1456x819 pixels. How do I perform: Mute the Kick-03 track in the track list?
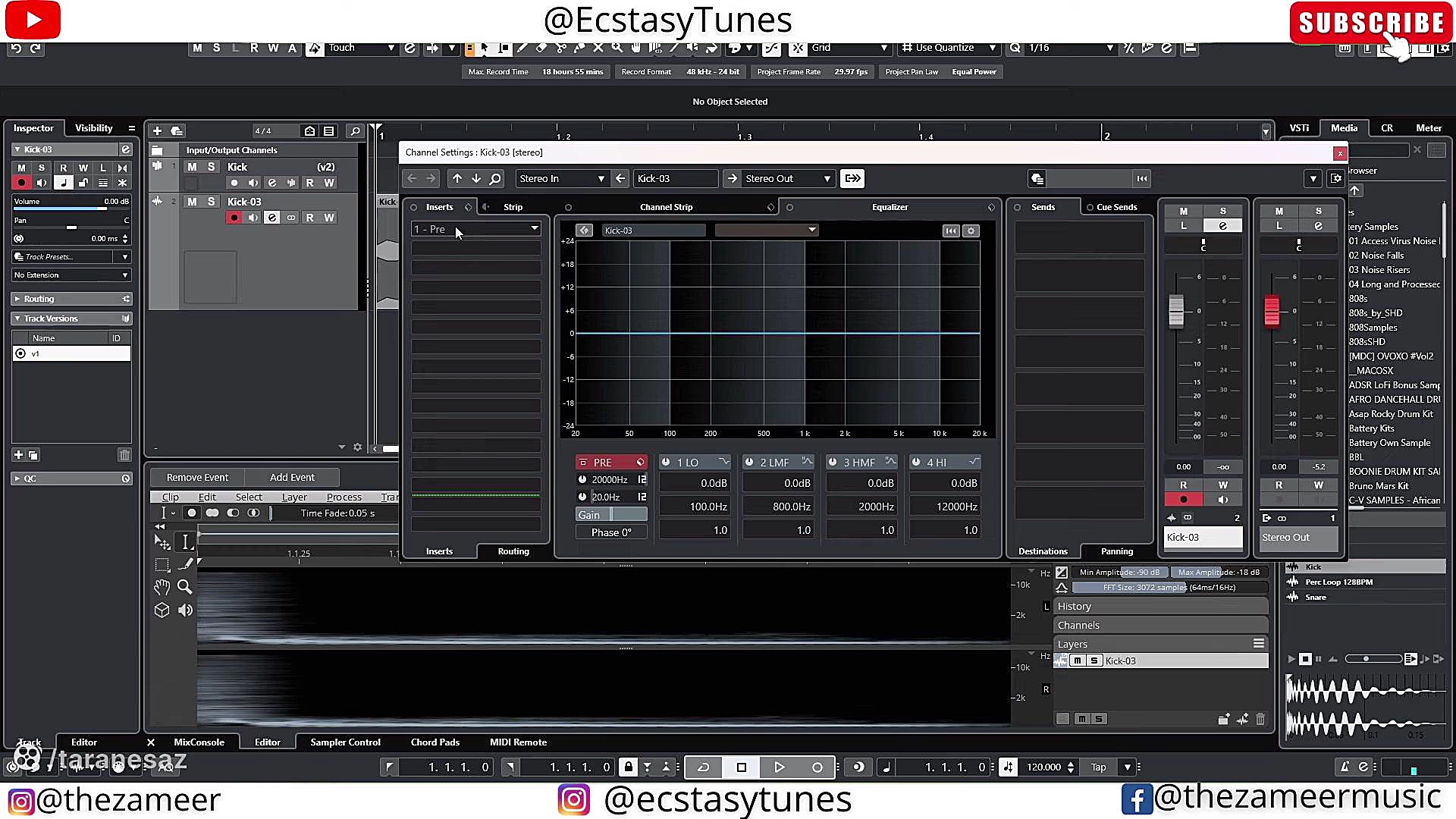[192, 202]
